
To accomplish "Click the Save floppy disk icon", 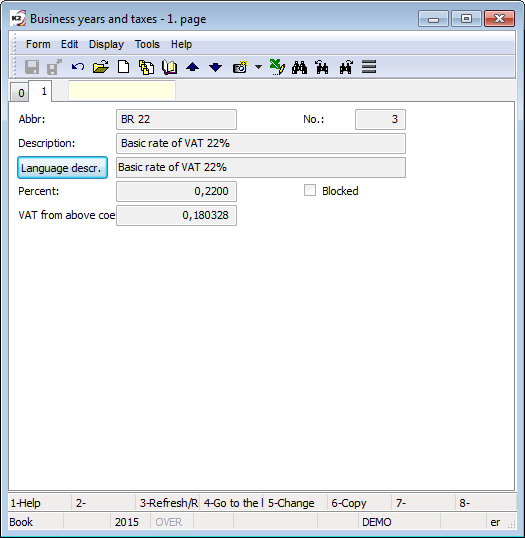I will tap(32, 67).
